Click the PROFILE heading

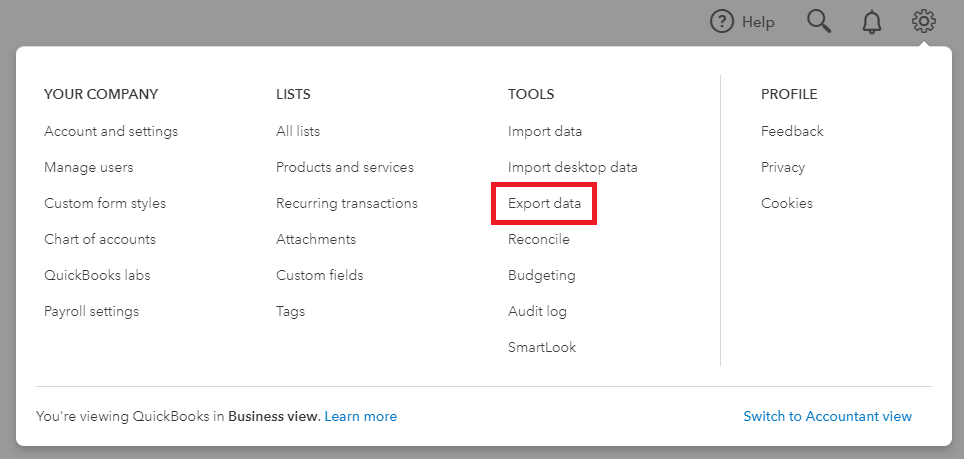click(789, 95)
